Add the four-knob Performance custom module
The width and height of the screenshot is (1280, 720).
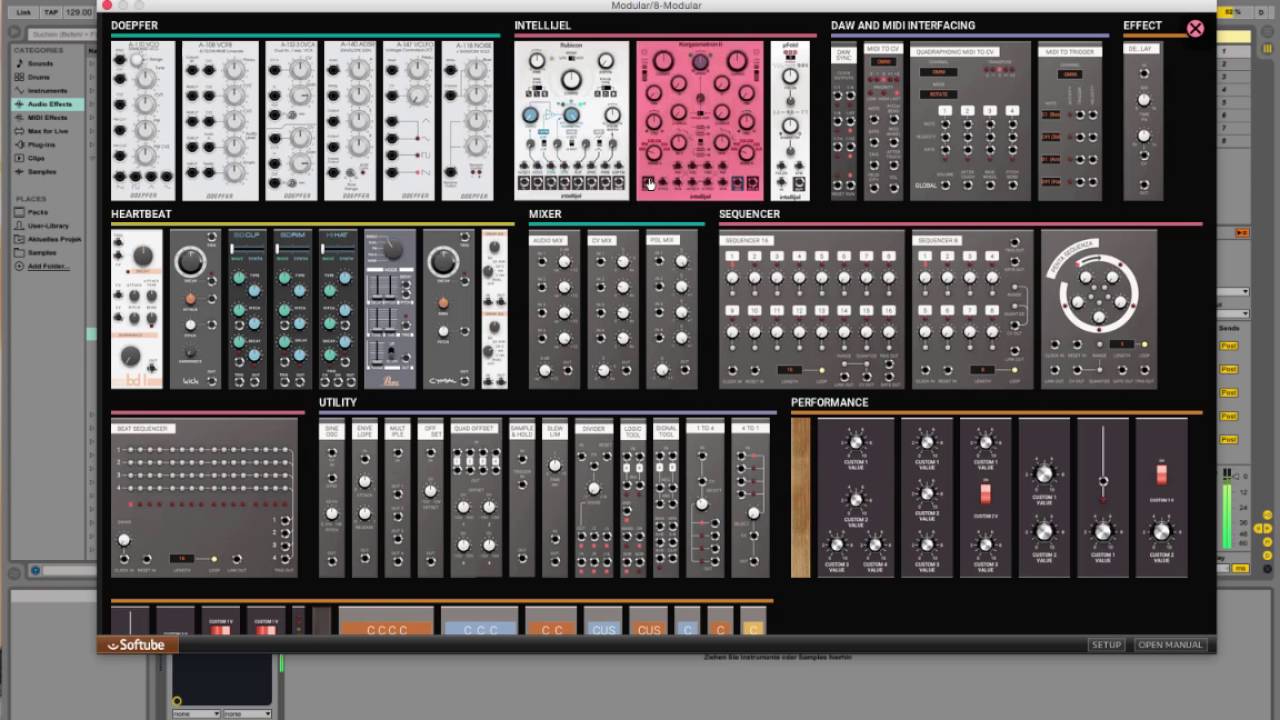pyautogui.click(x=856, y=498)
